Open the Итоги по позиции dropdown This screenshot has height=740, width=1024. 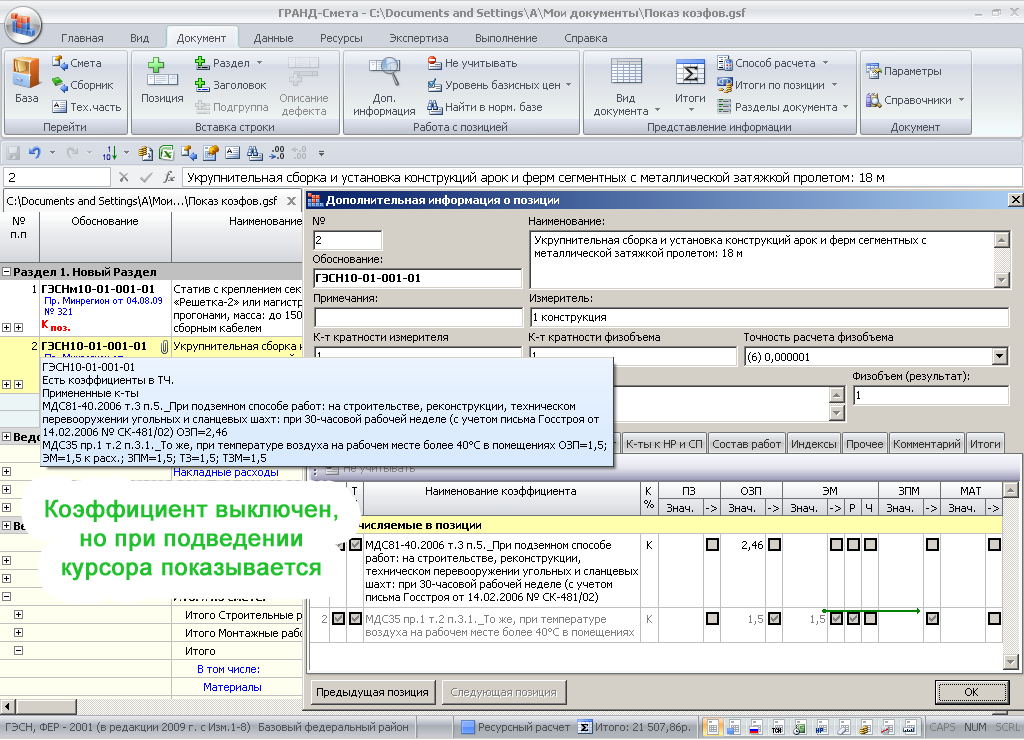834,85
